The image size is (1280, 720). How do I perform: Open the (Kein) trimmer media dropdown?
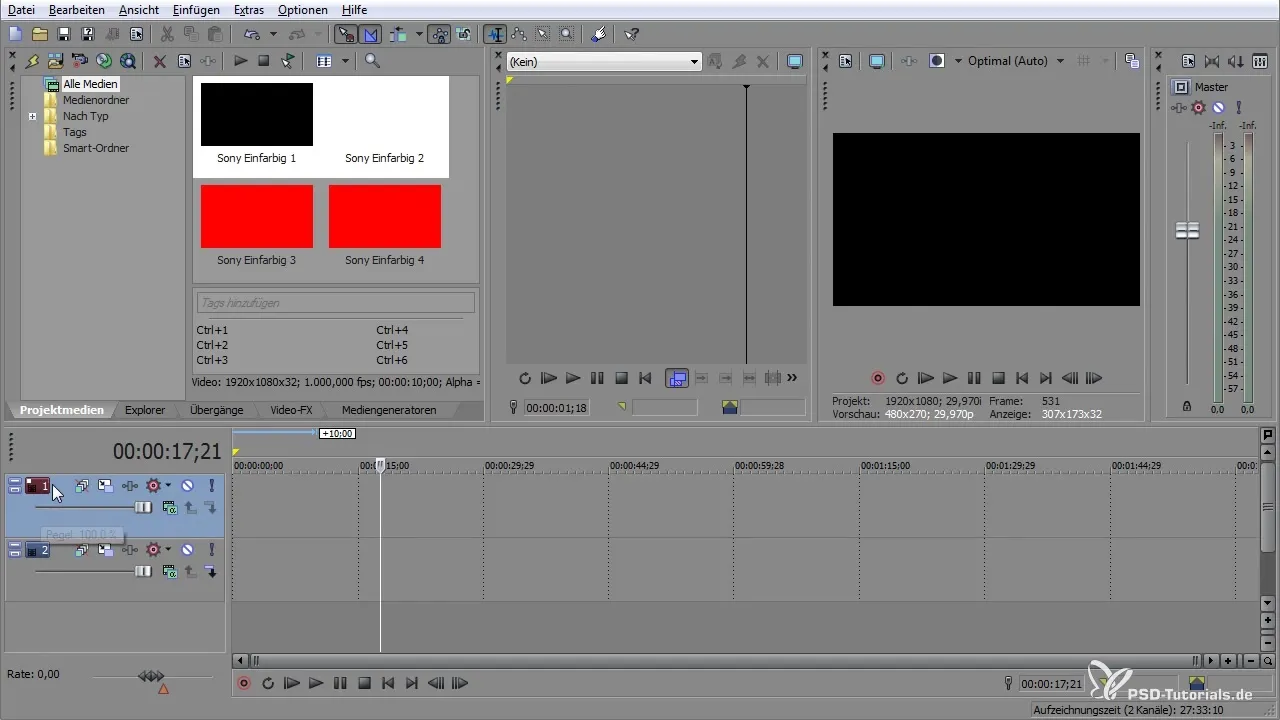[603, 61]
